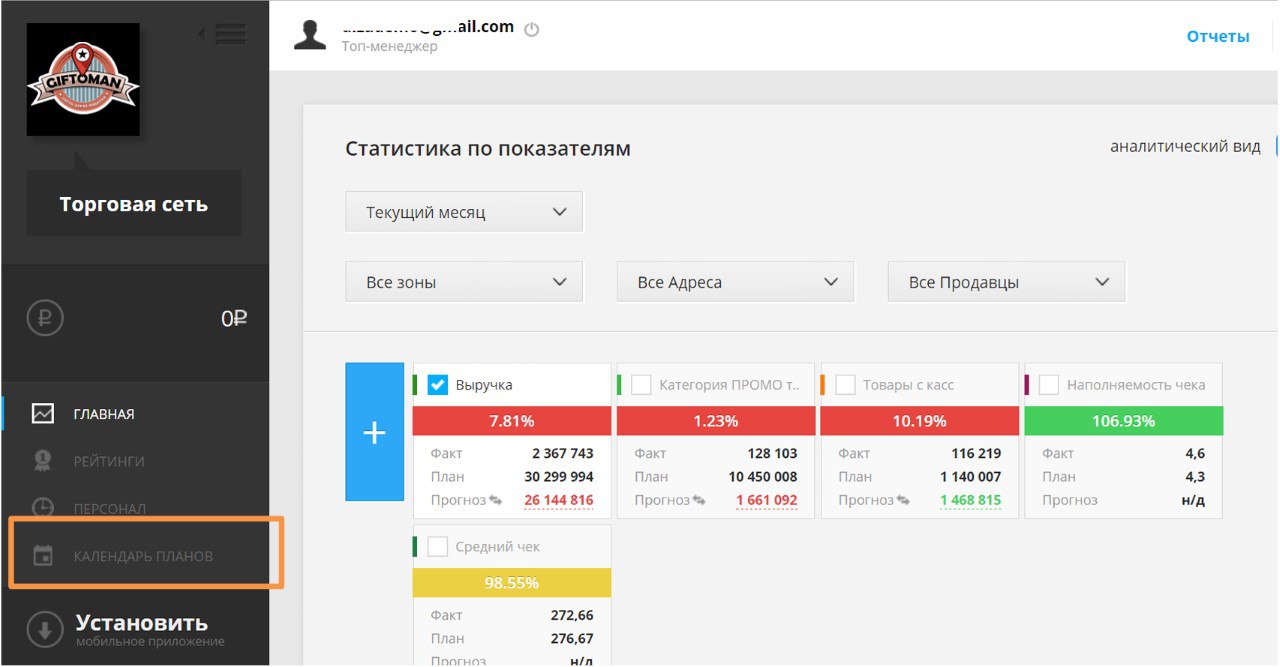Viewport: 1280px width, 667px height.
Task: Go to Главная in sidebar menu
Action: (103, 414)
